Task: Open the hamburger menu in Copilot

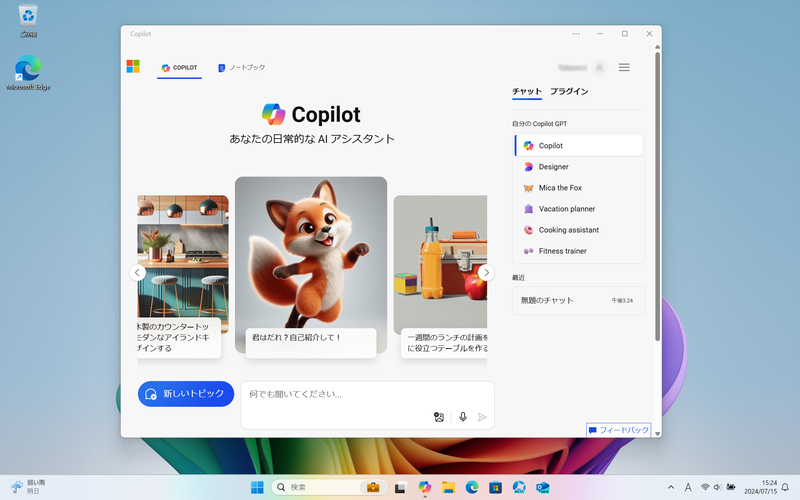Action: point(624,67)
